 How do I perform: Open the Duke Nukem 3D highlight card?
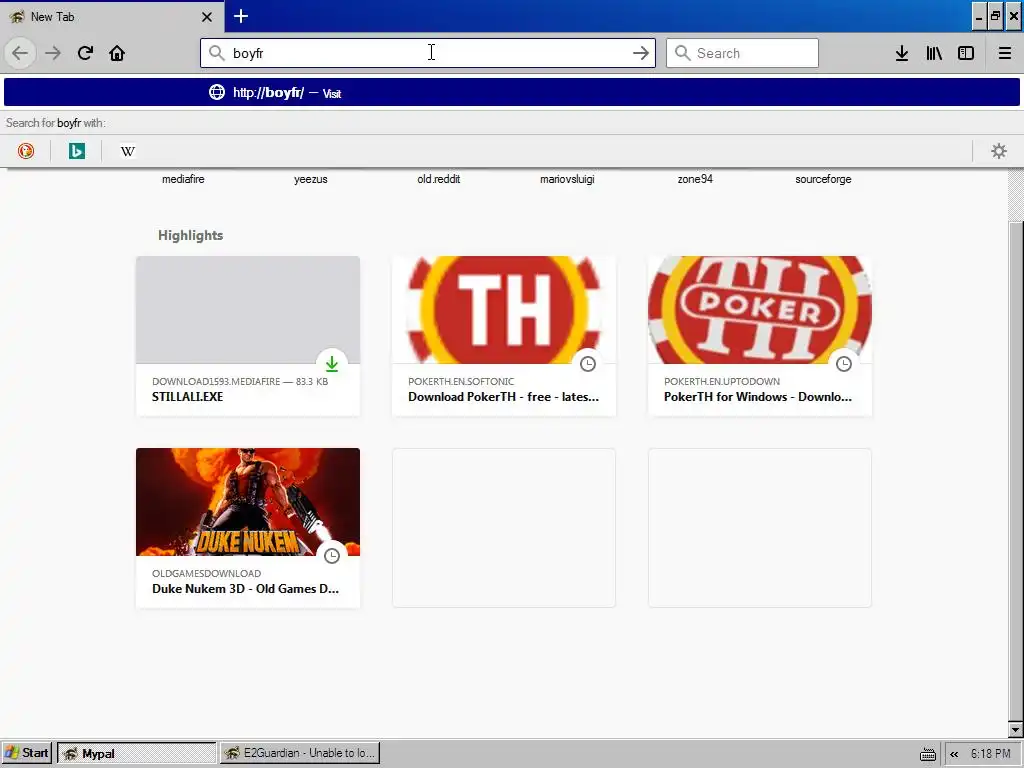pos(248,528)
